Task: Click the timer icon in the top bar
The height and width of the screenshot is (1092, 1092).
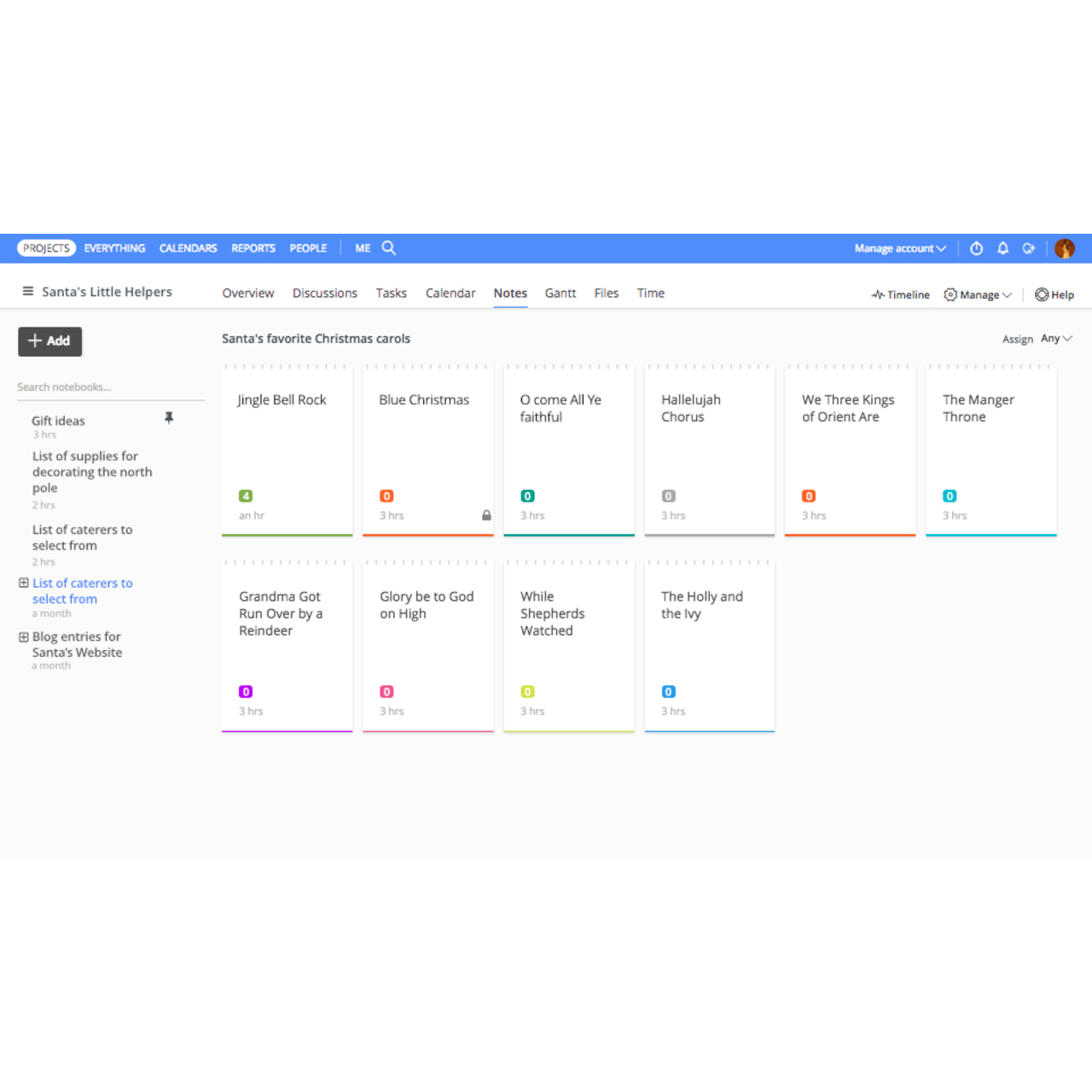Action: point(976,247)
